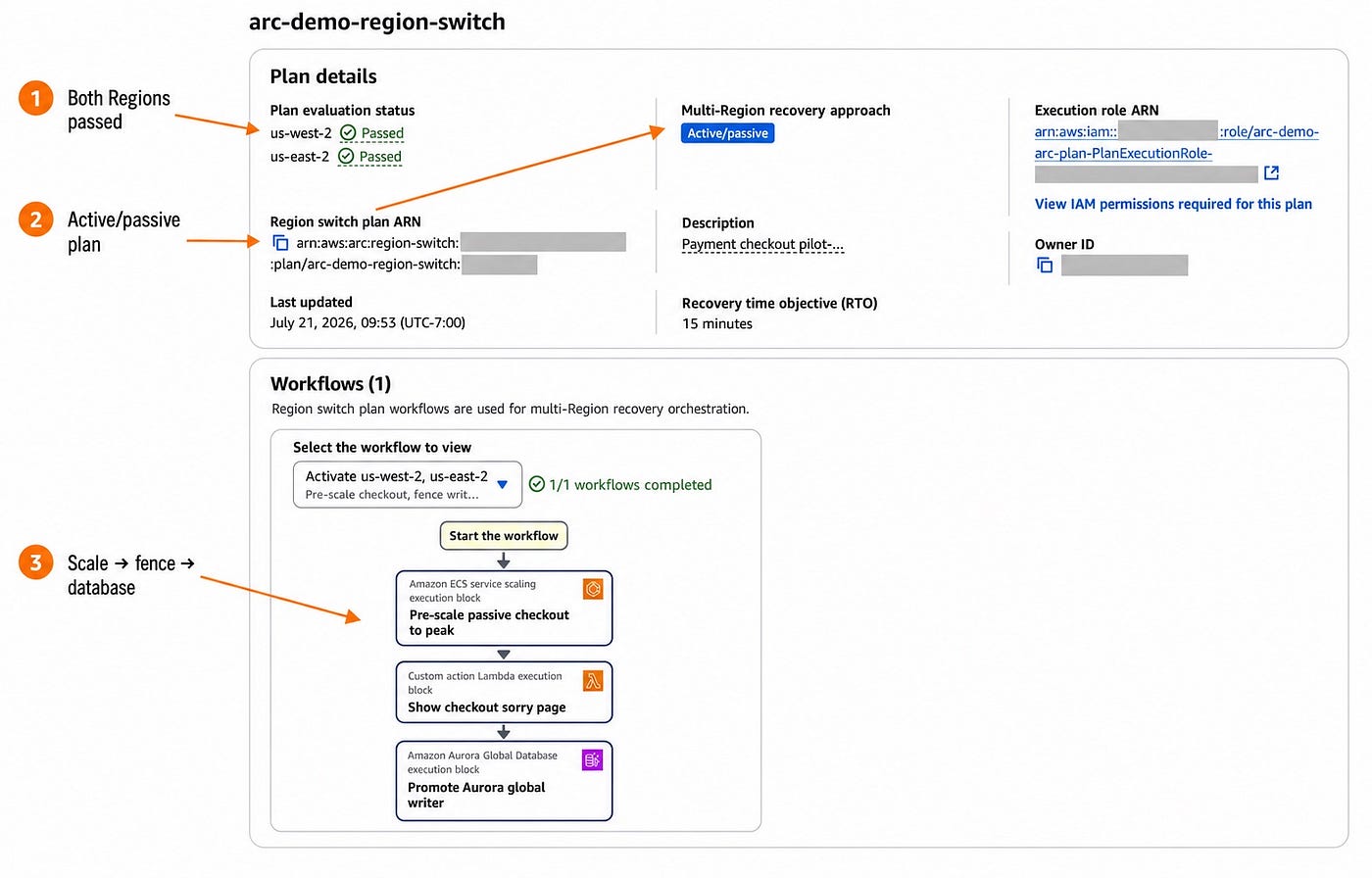Click the Plan details heading
This screenshot has height=878, width=1372.
click(x=323, y=76)
